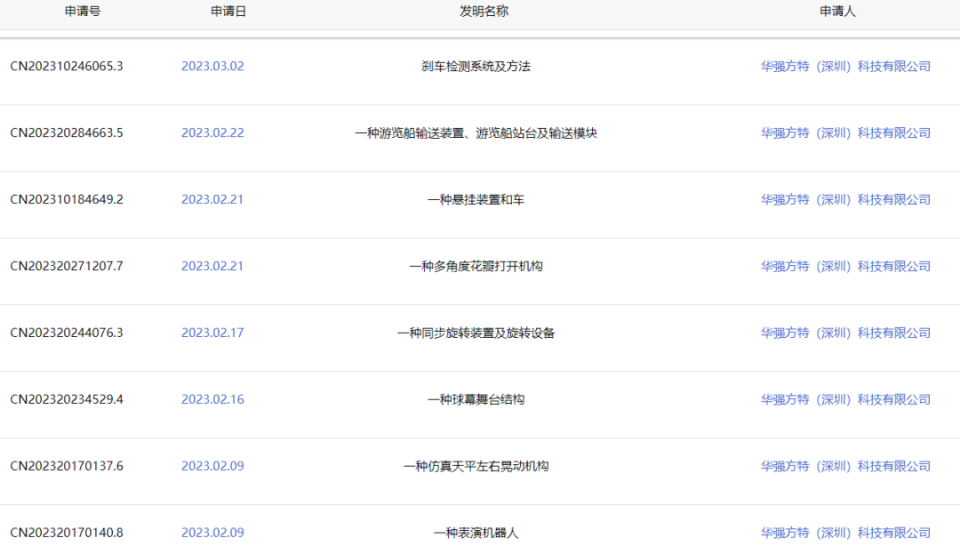Open the 2023.02.22 application date link
The image size is (960, 546).
pos(212,133)
